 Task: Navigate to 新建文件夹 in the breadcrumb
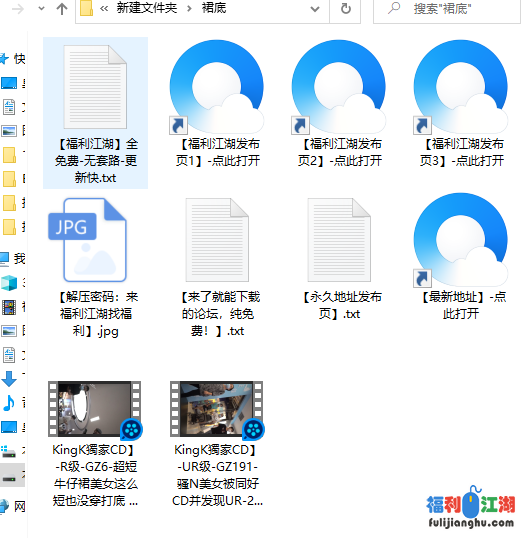(x=147, y=8)
